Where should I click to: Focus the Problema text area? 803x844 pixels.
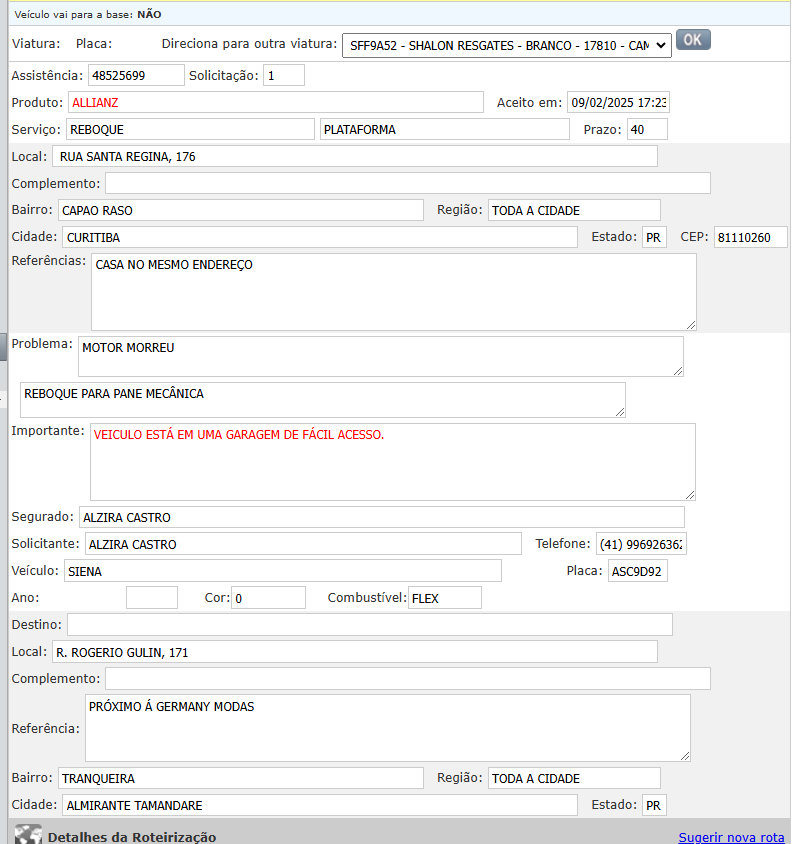coord(381,356)
